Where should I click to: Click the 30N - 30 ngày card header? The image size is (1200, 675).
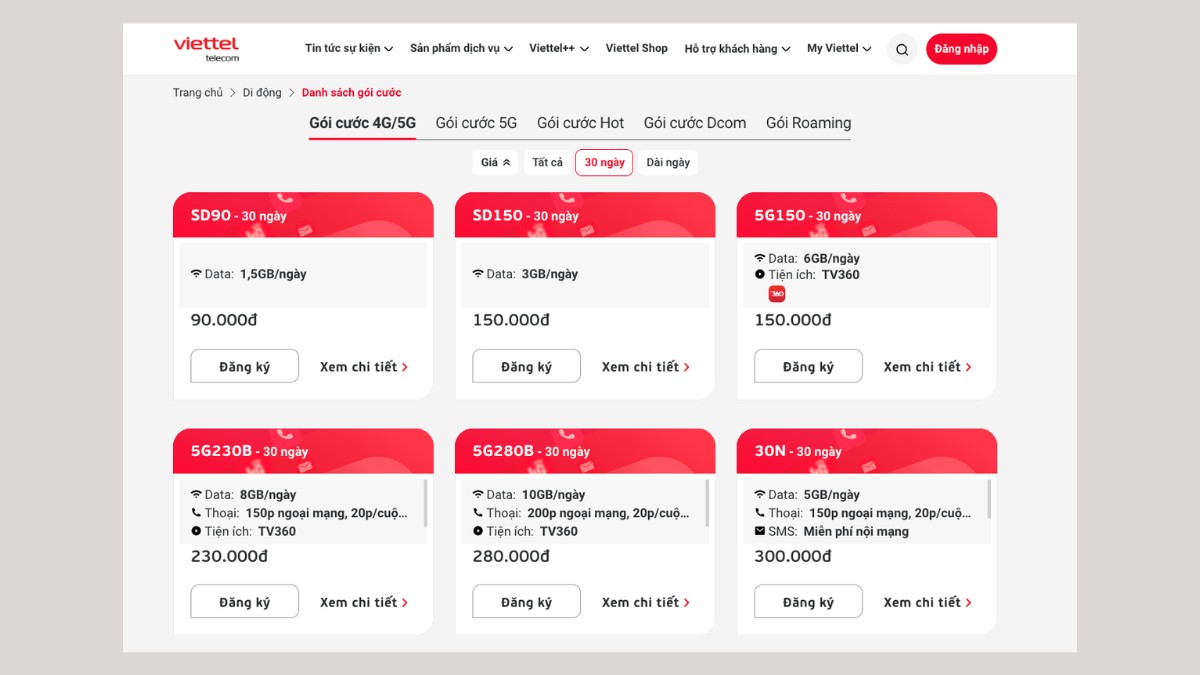click(x=867, y=451)
